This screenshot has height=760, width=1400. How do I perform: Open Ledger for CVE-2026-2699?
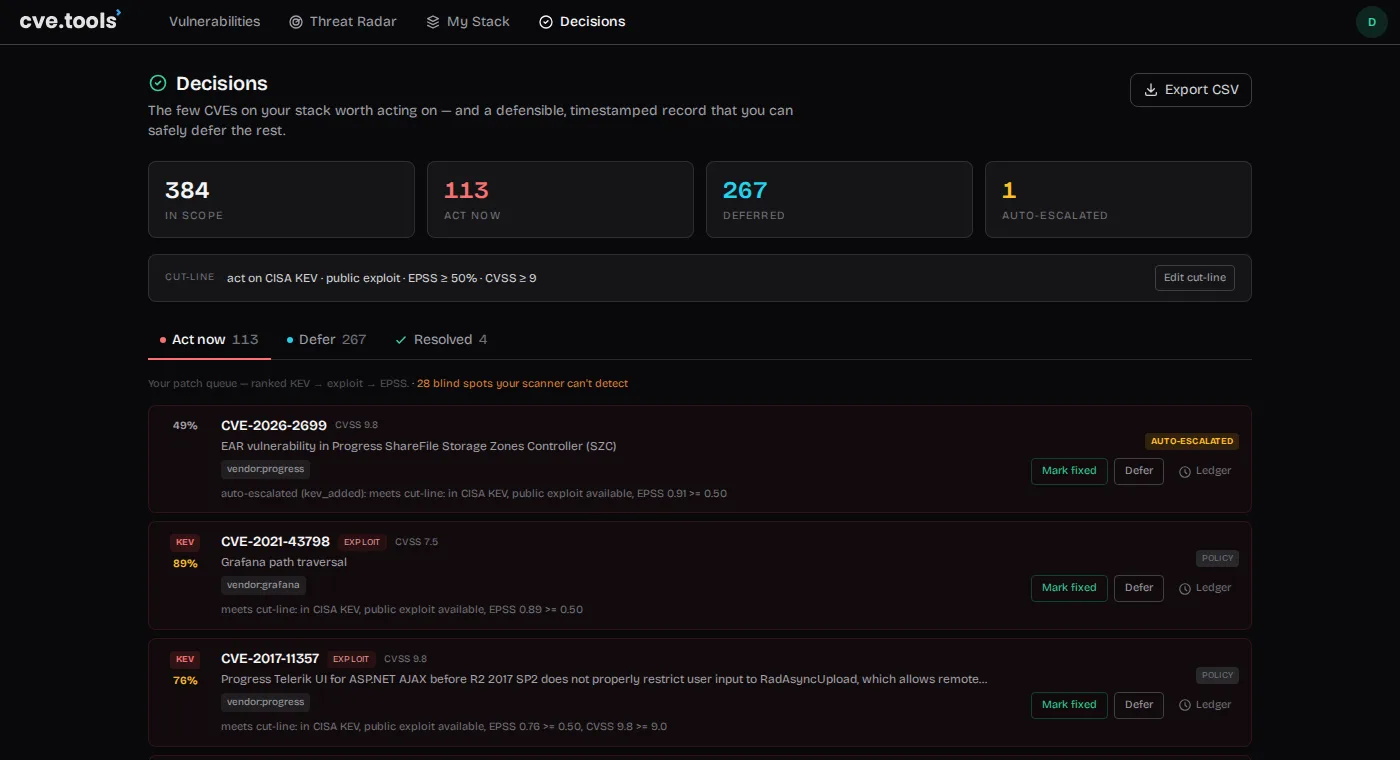click(x=1205, y=470)
